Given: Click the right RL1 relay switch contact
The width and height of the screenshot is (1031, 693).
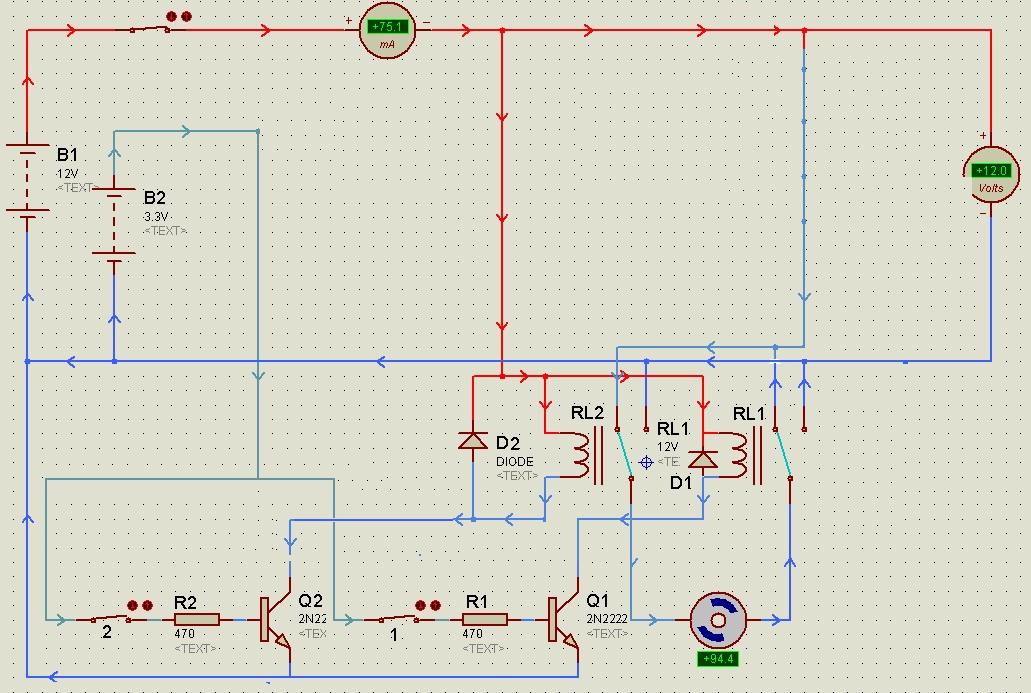Looking at the screenshot, I should (x=783, y=454).
